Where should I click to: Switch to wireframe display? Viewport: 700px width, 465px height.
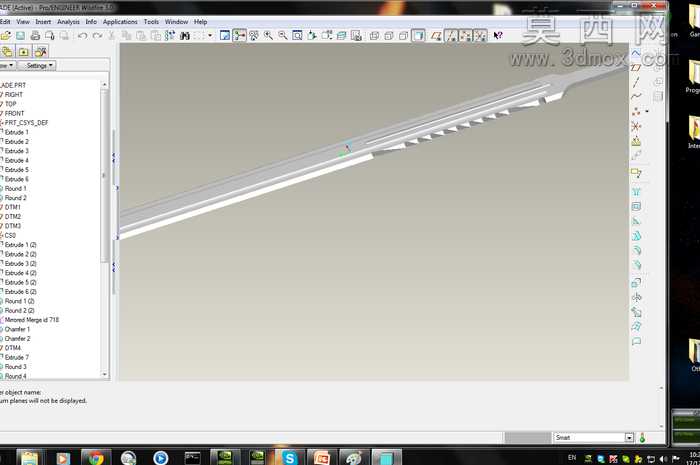coord(375,36)
